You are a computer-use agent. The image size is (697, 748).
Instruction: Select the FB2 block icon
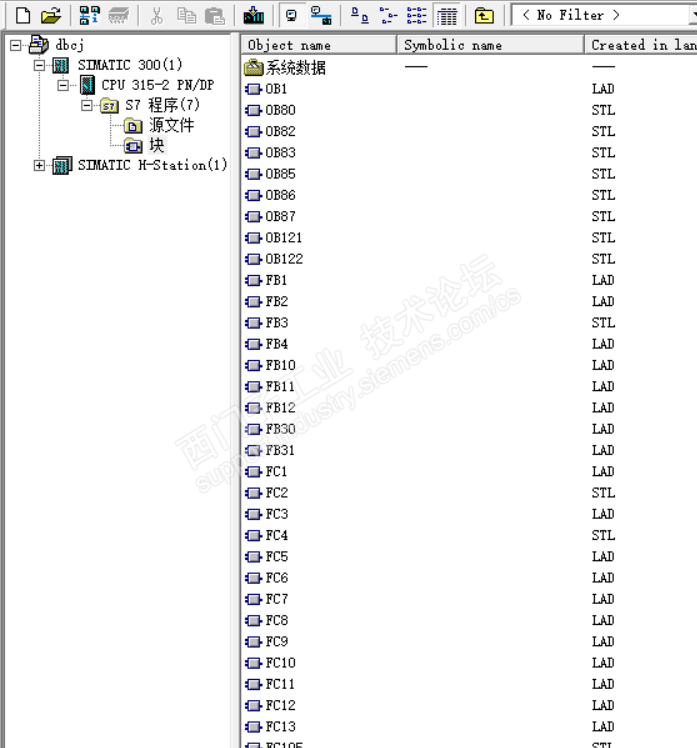(x=253, y=302)
